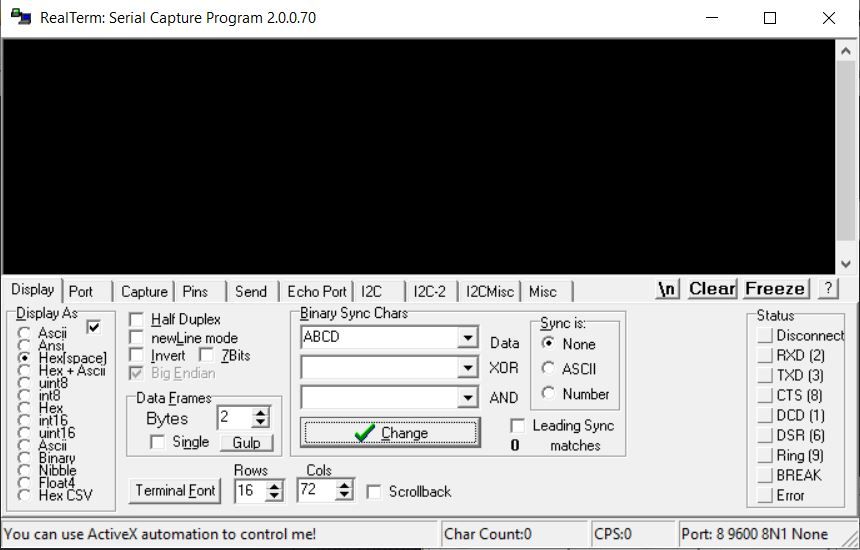Enable the Single checkbox
This screenshot has height=550, width=860.
(x=157, y=442)
